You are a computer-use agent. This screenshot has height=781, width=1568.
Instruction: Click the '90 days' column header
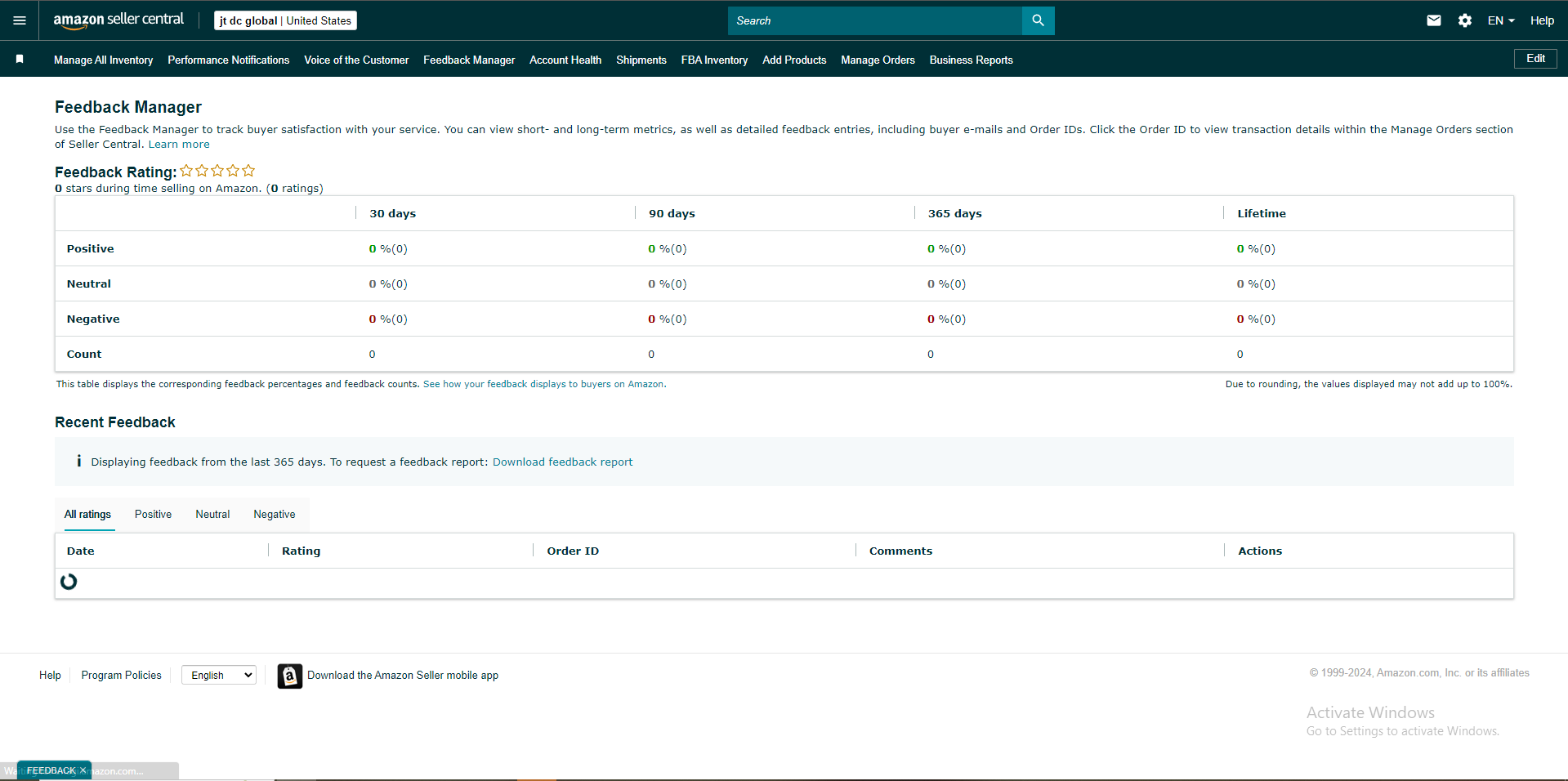(x=672, y=213)
